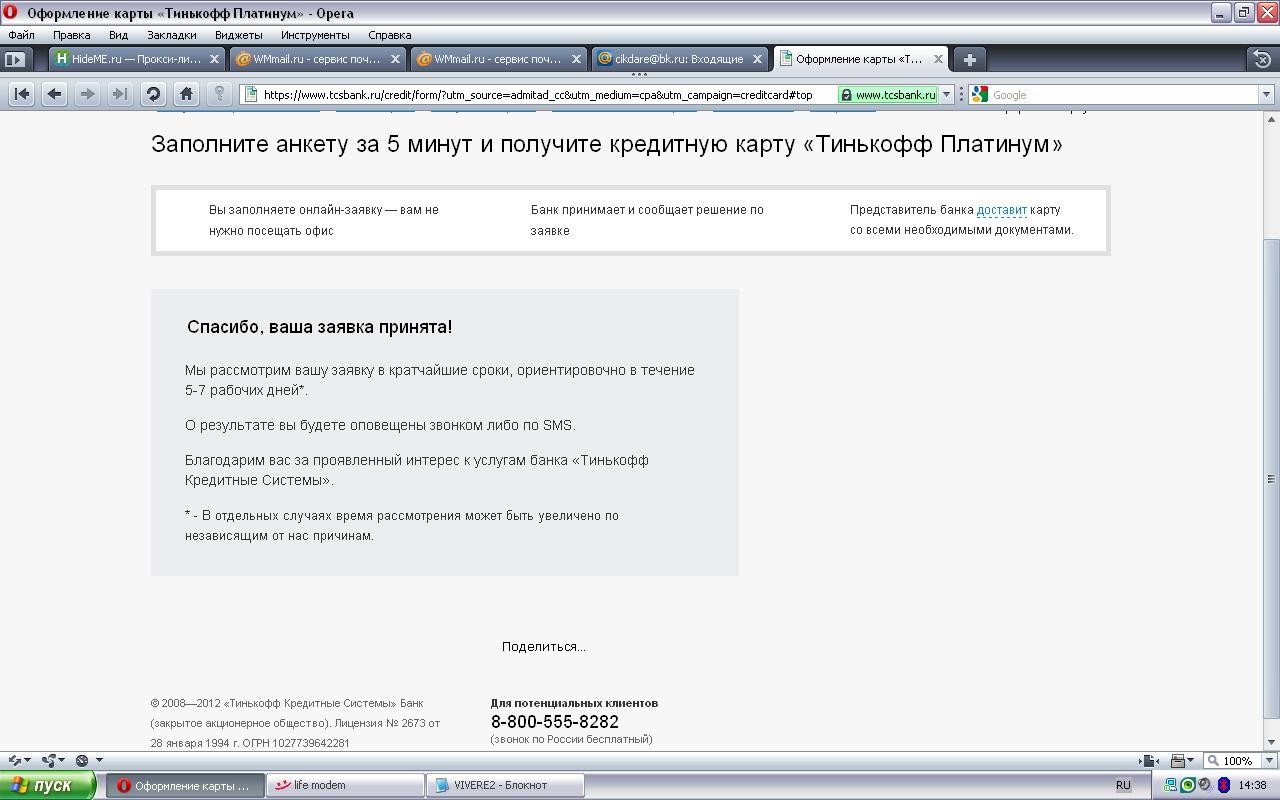Click the network connection tray icon

pyautogui.click(x=1171, y=785)
